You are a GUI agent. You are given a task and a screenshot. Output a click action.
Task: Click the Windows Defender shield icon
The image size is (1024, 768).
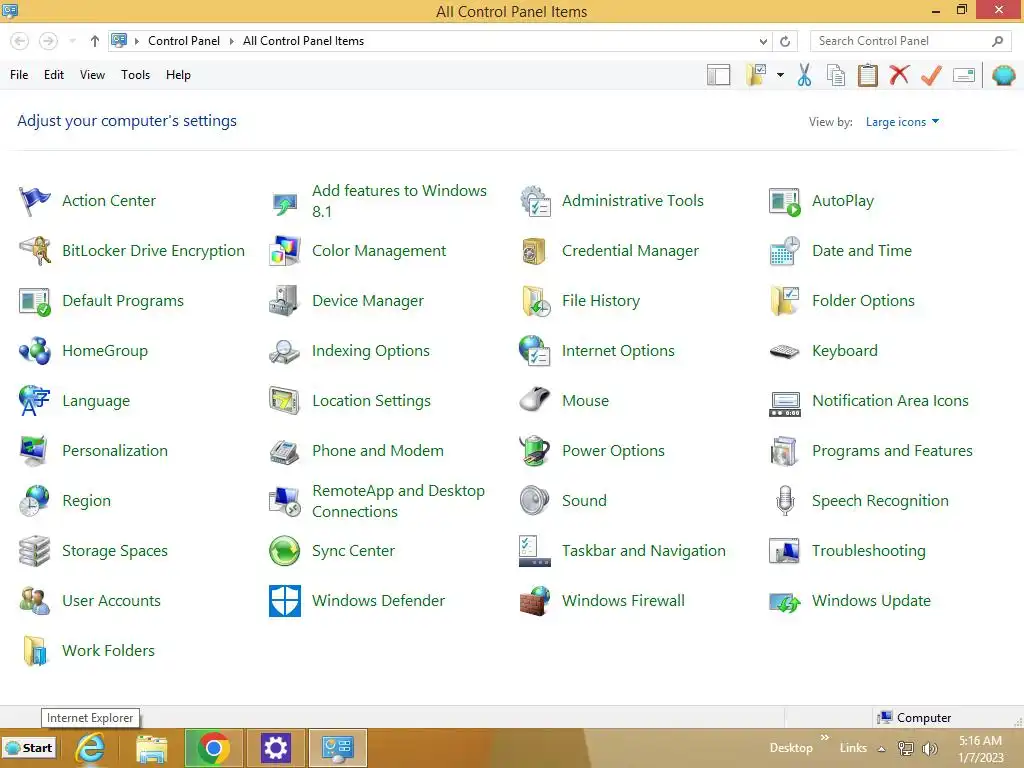[x=285, y=601]
